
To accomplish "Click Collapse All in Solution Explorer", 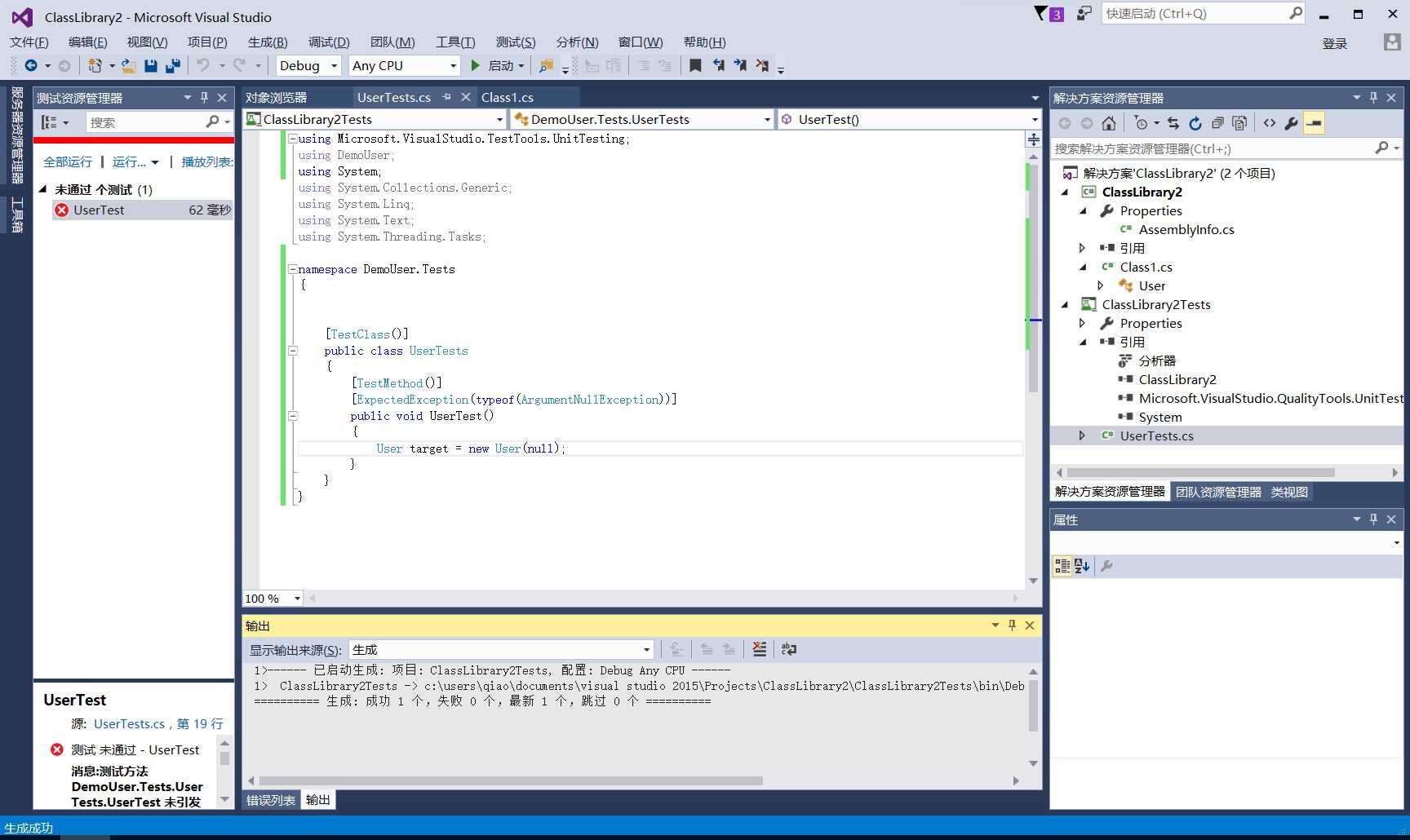I will (x=1217, y=123).
